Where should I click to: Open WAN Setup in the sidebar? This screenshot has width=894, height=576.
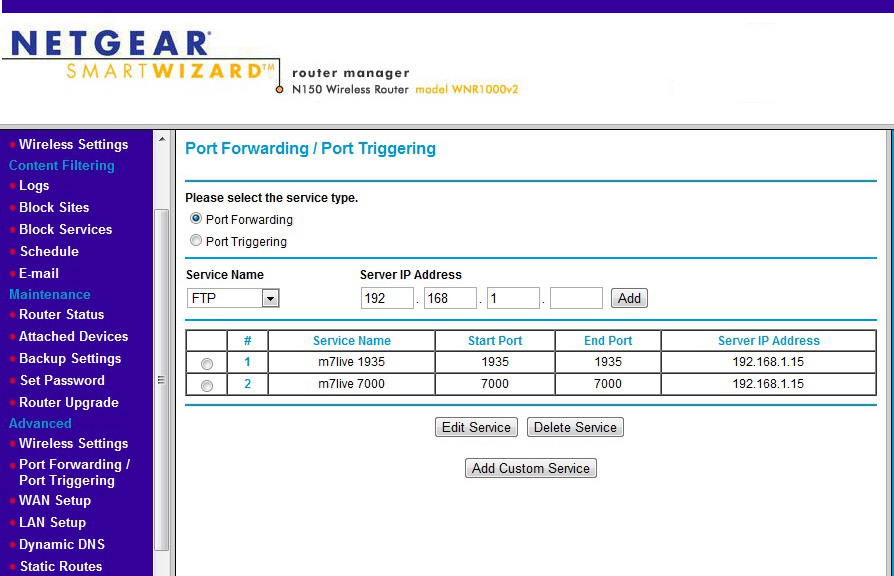coord(55,500)
